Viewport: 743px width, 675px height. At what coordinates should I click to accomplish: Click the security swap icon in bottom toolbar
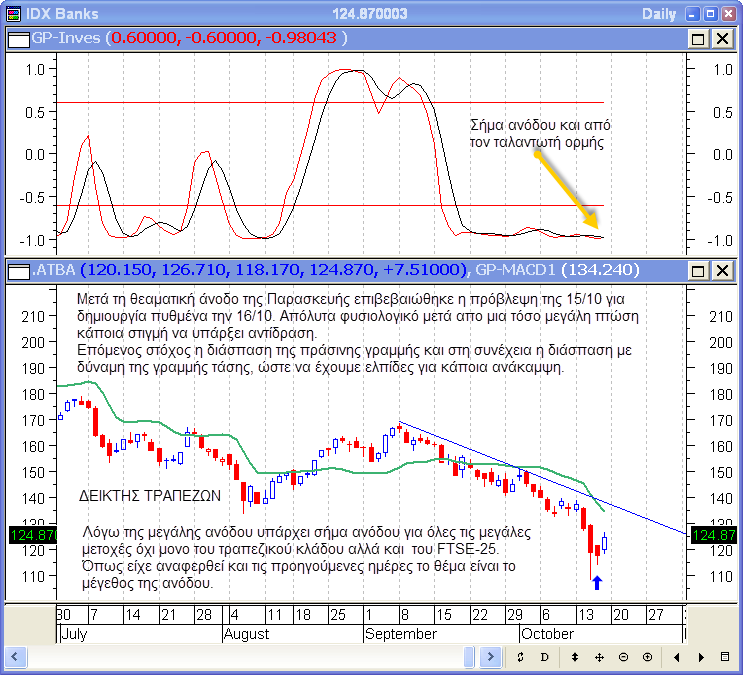[x=521, y=657]
